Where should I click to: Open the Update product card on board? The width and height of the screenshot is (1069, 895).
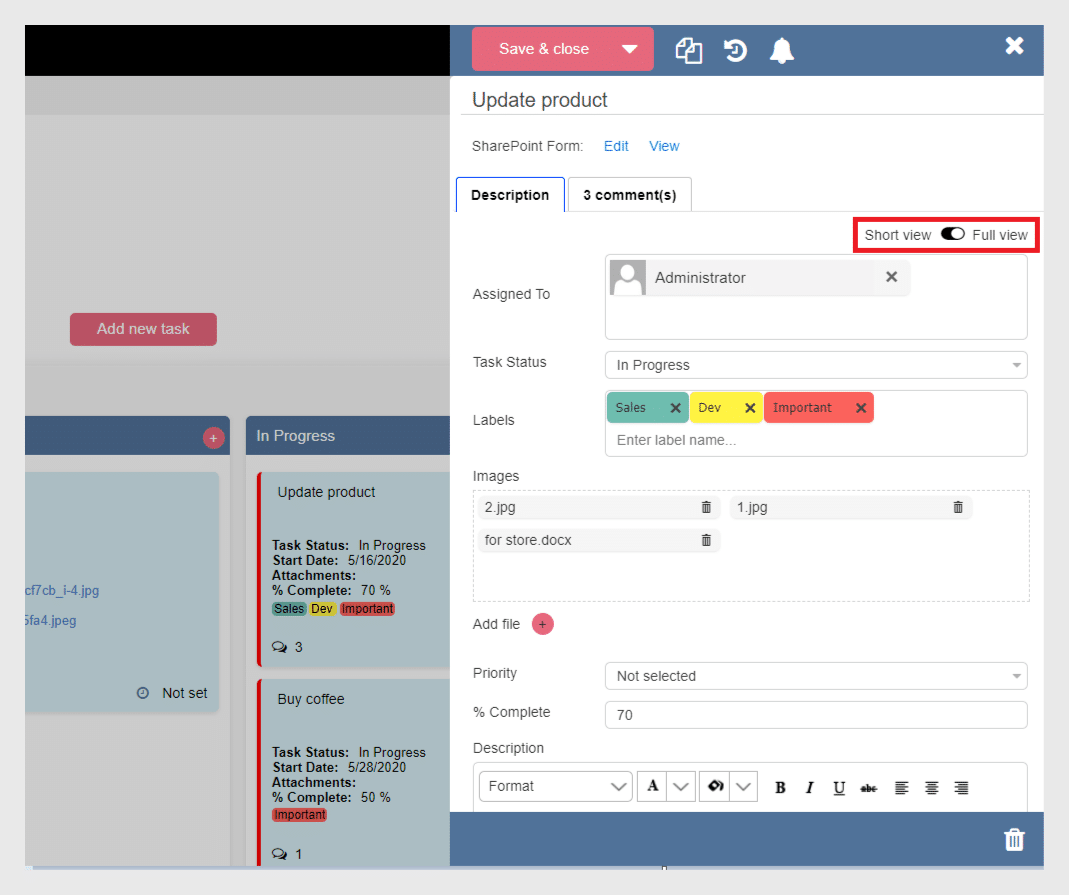click(354, 568)
